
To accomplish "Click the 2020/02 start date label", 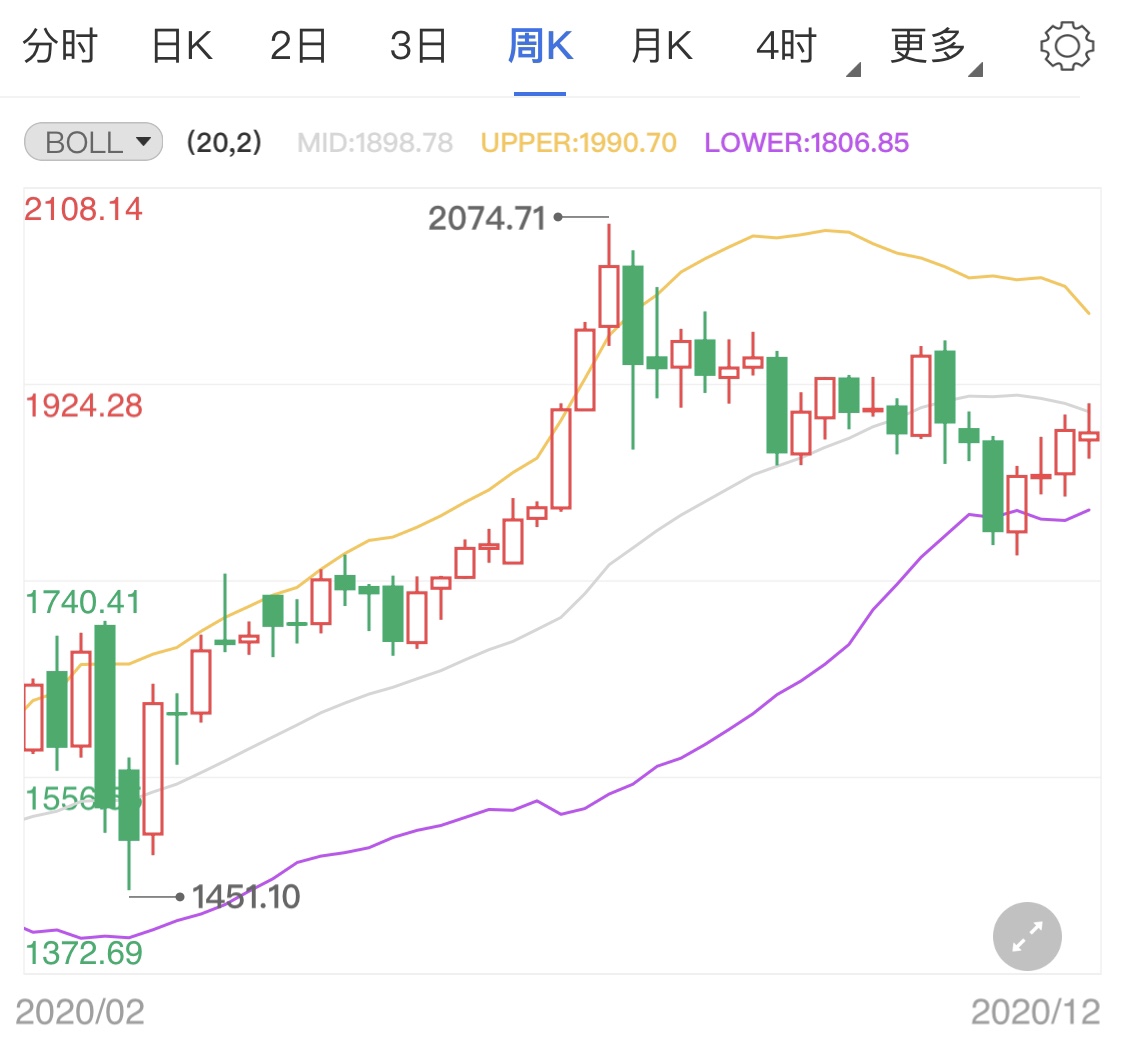I will [x=80, y=1013].
